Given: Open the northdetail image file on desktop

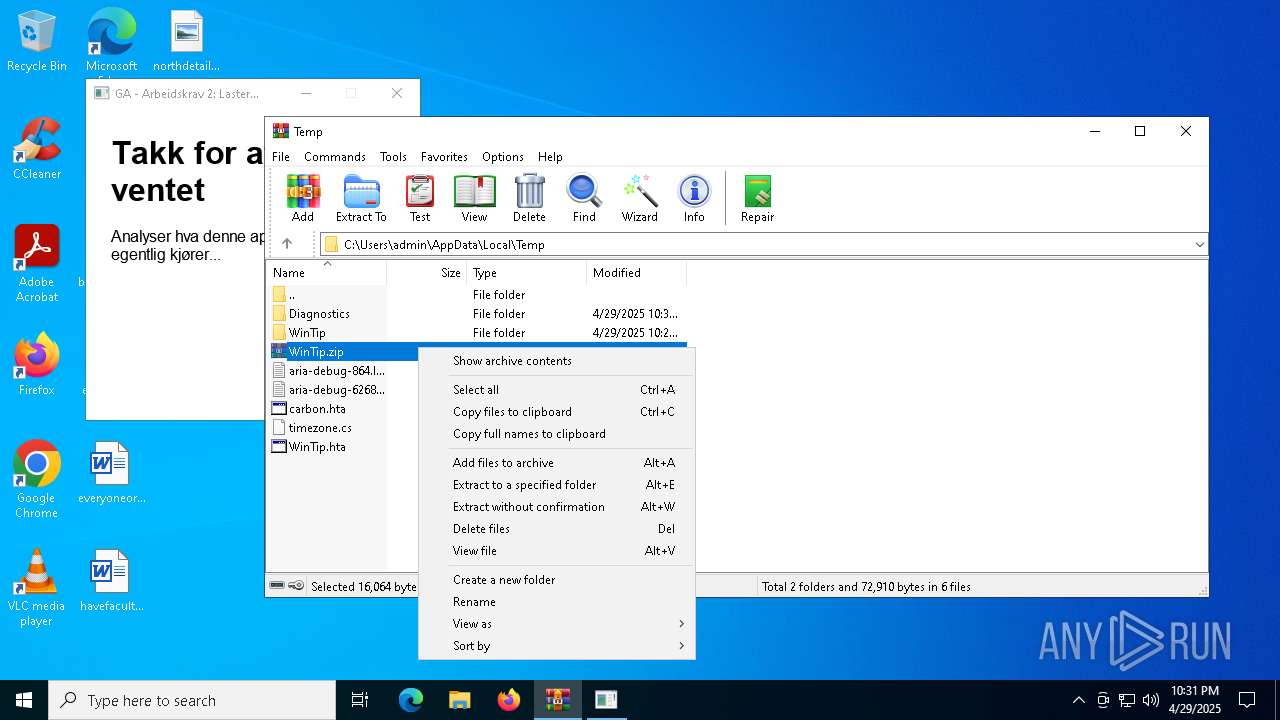Looking at the screenshot, I should point(186,41).
